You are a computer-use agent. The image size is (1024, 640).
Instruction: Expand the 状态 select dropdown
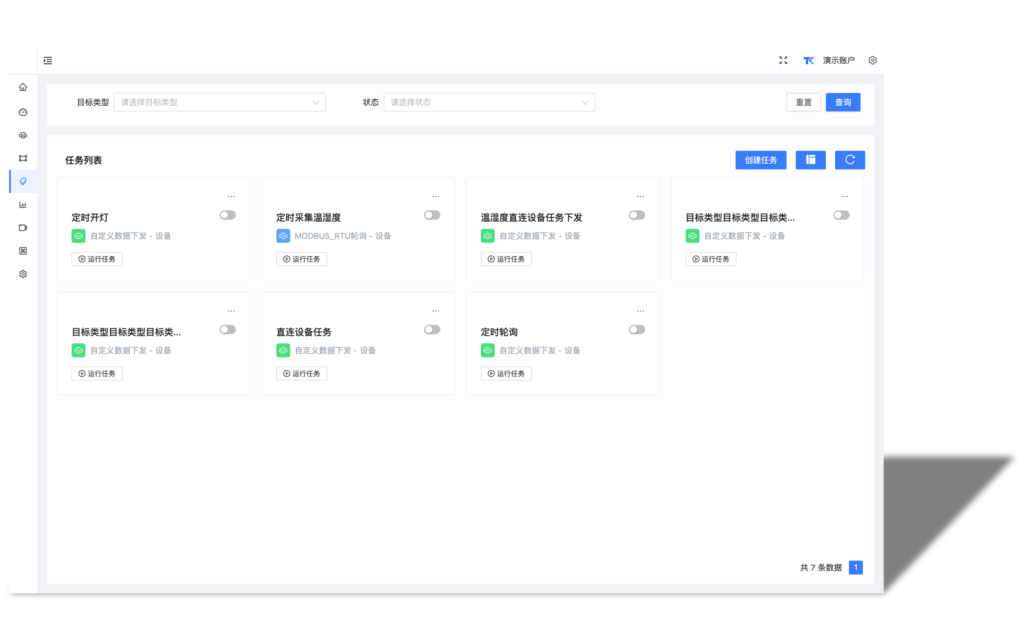coord(489,102)
